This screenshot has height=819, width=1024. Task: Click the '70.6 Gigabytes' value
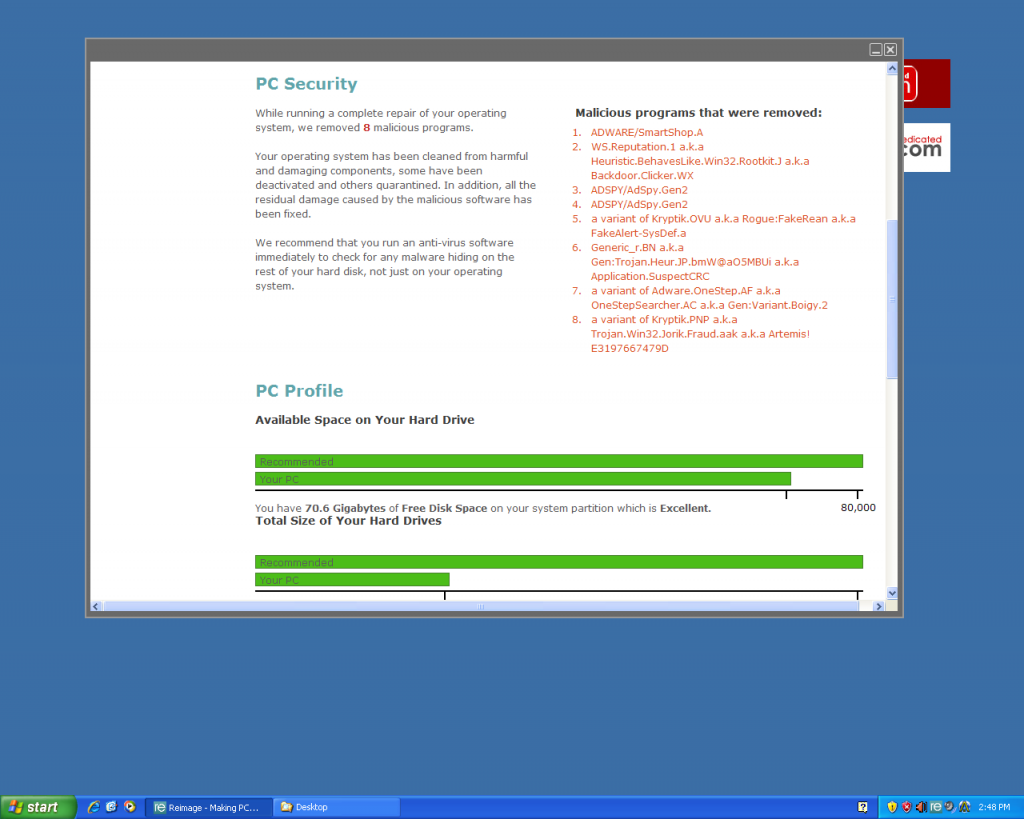click(345, 508)
